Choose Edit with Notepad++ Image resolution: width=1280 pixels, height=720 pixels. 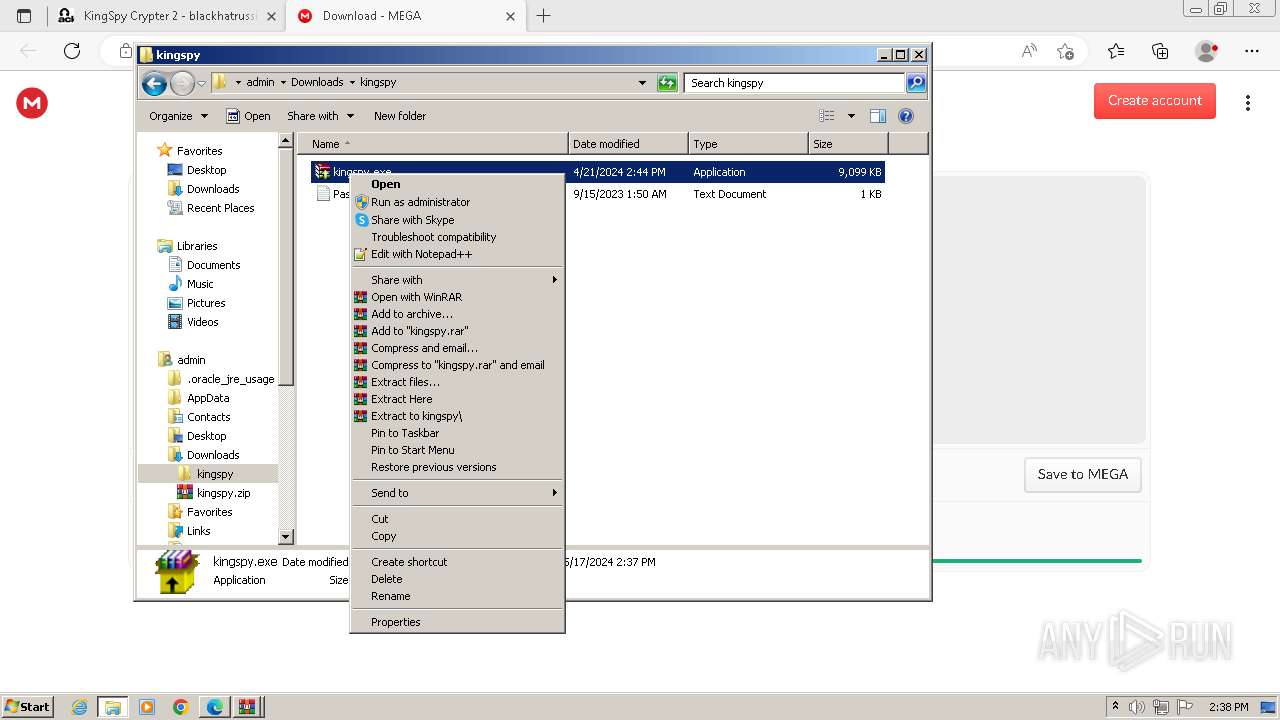click(x=457, y=254)
